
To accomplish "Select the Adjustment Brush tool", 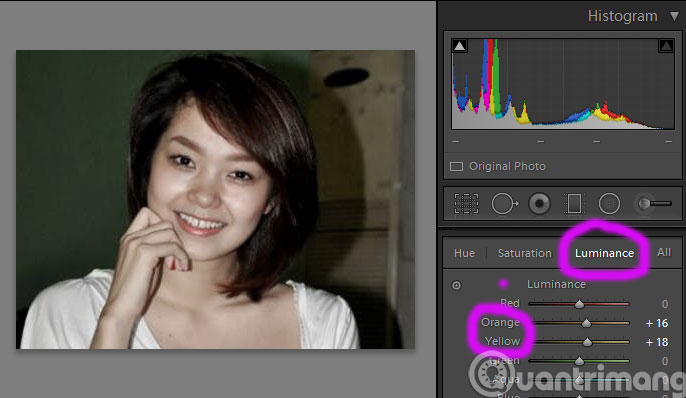I will 654,203.
